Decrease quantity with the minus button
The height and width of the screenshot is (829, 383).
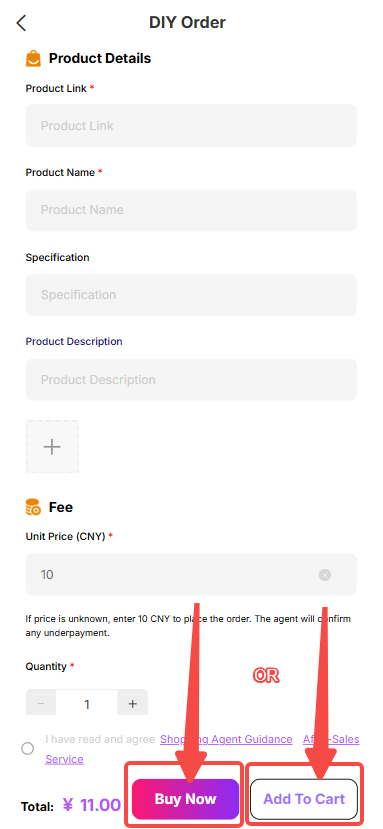click(x=41, y=704)
